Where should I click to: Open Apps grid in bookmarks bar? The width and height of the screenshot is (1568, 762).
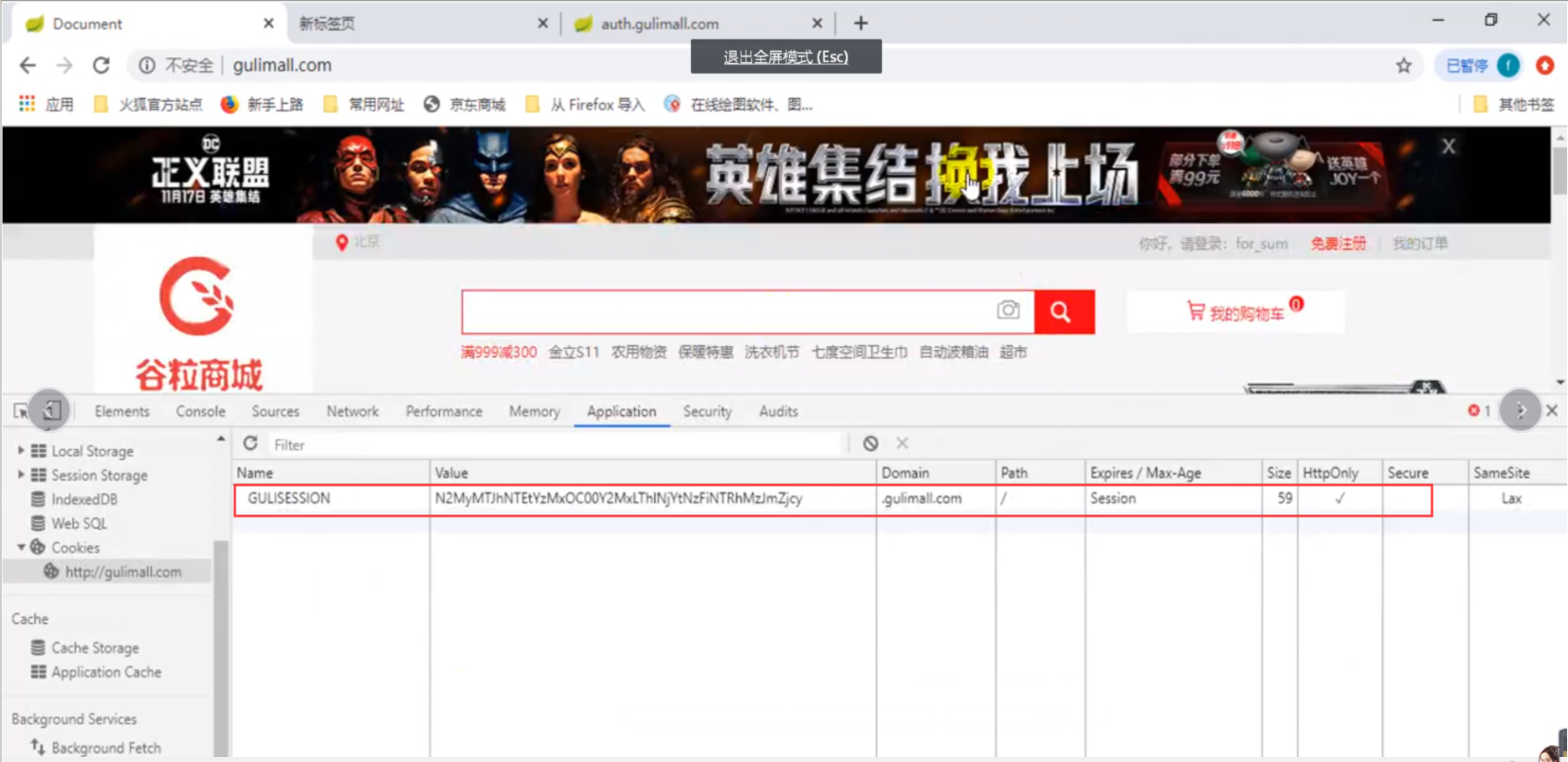click(27, 104)
